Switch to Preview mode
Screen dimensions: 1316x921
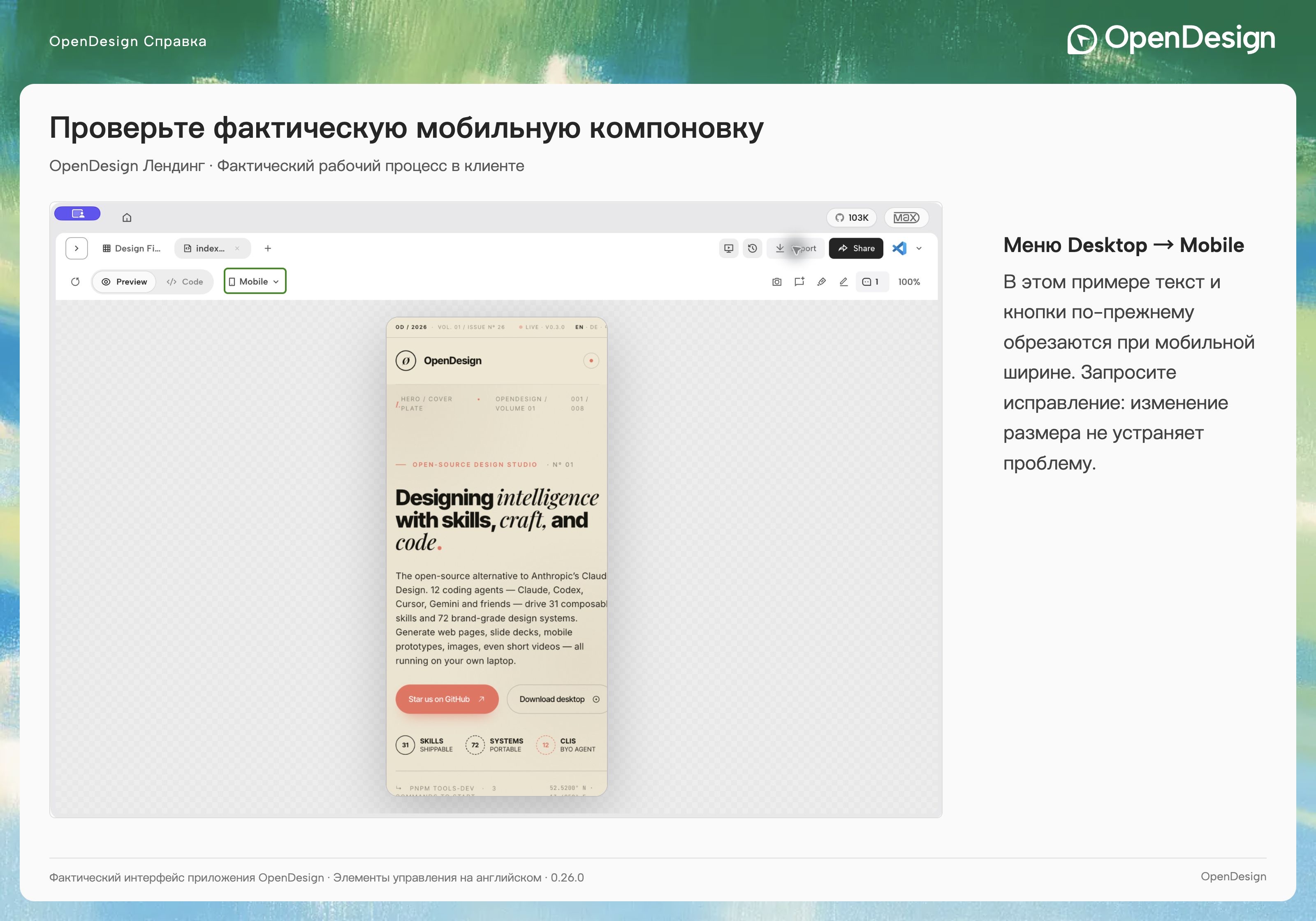tap(124, 281)
